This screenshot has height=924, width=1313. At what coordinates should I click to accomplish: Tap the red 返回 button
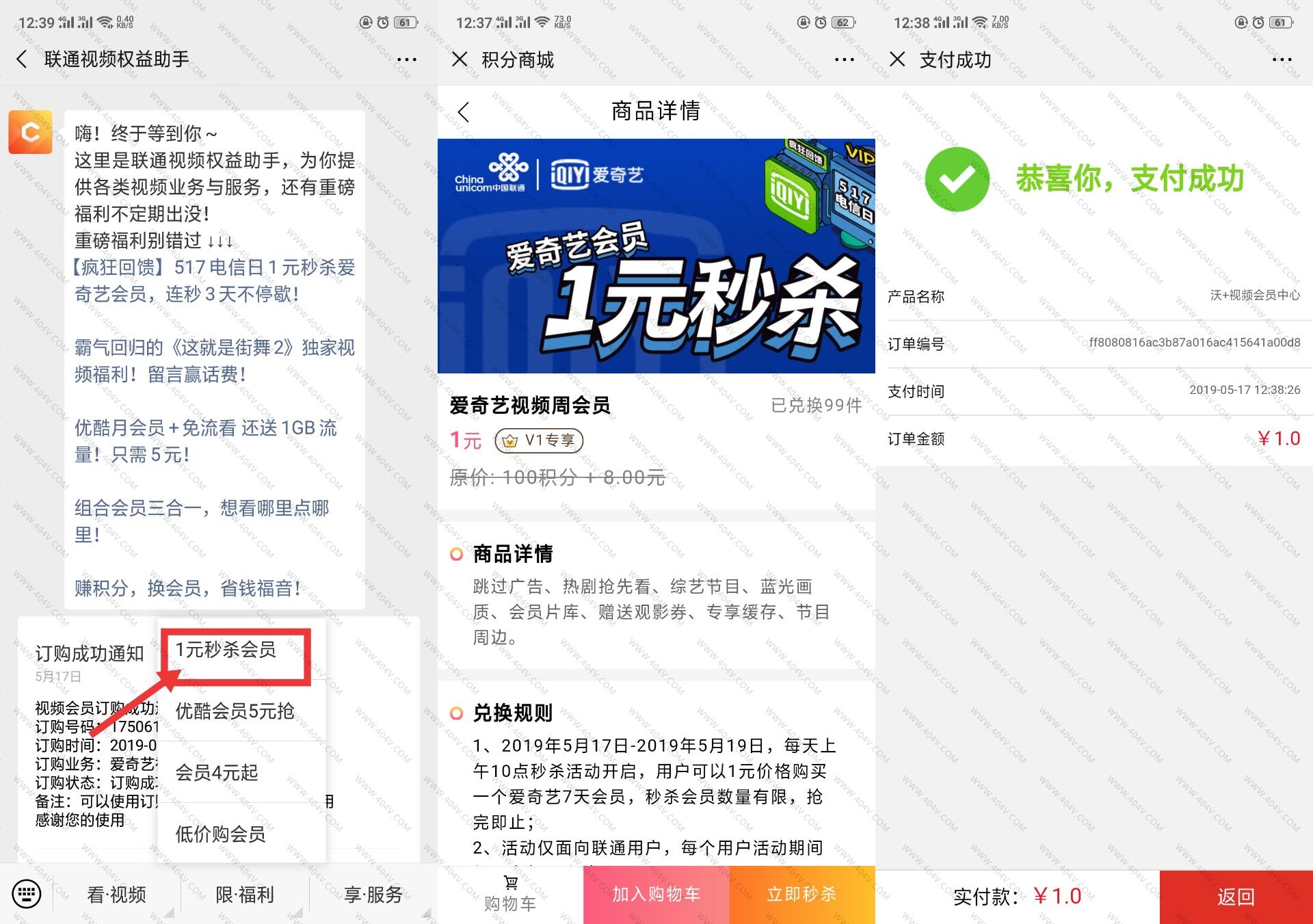click(x=1236, y=897)
